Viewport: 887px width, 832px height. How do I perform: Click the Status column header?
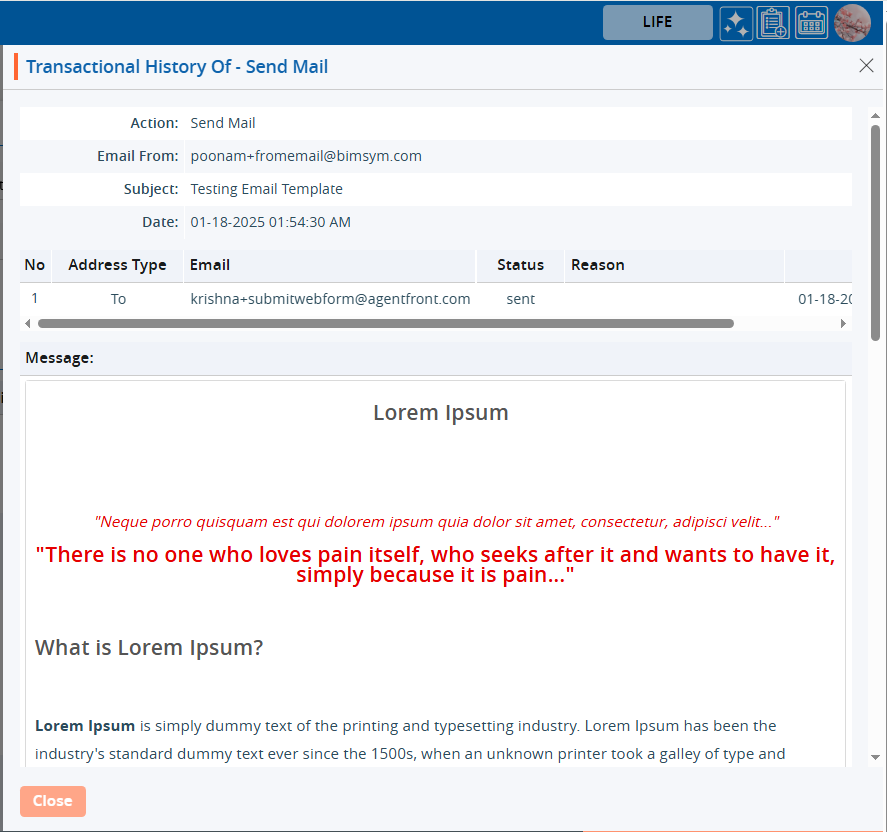click(x=520, y=265)
